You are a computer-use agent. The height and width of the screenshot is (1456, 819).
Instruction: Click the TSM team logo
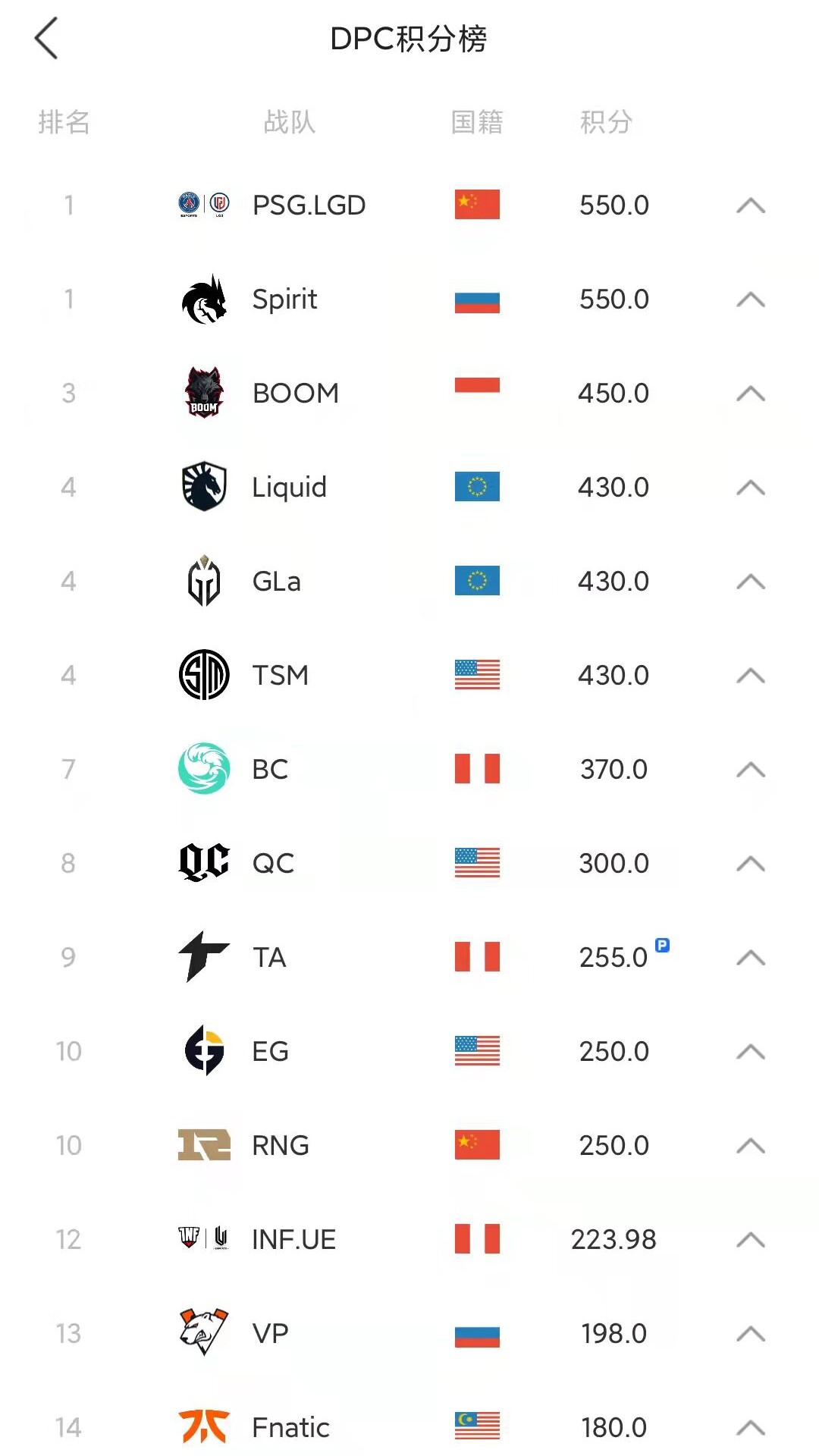coord(204,675)
